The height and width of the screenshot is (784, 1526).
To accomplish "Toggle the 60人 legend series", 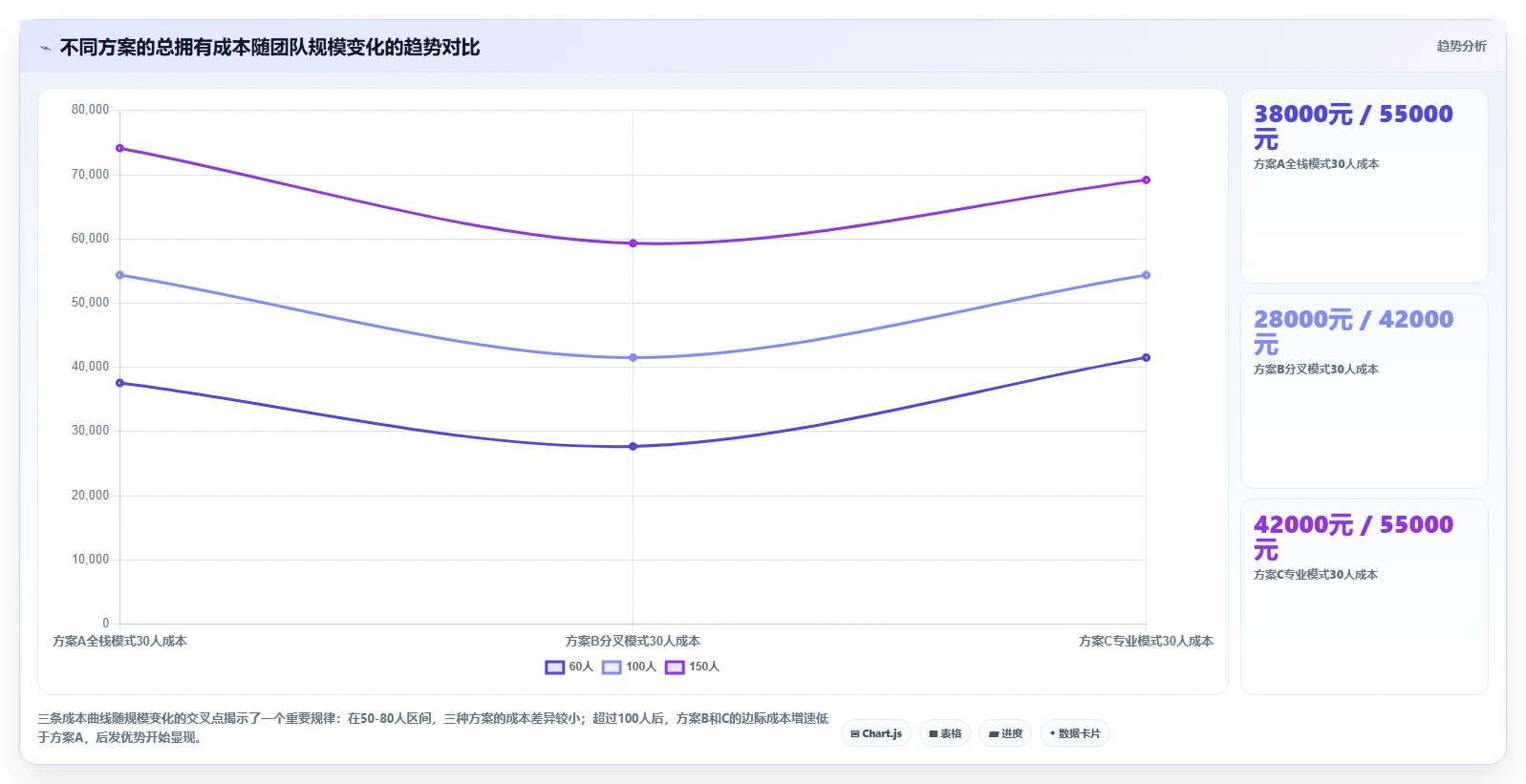I will pos(570,667).
